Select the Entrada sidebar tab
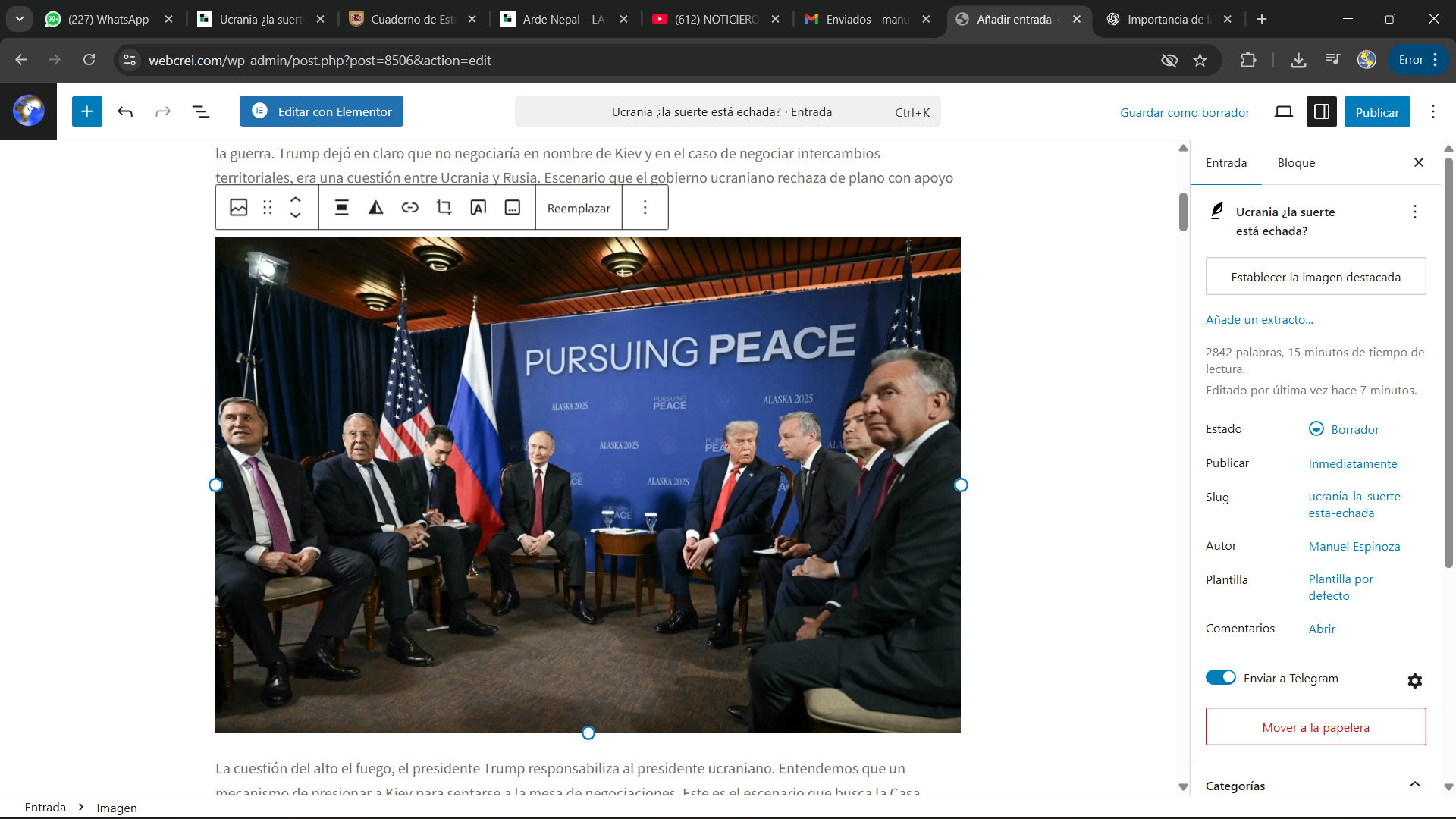 tap(1226, 163)
